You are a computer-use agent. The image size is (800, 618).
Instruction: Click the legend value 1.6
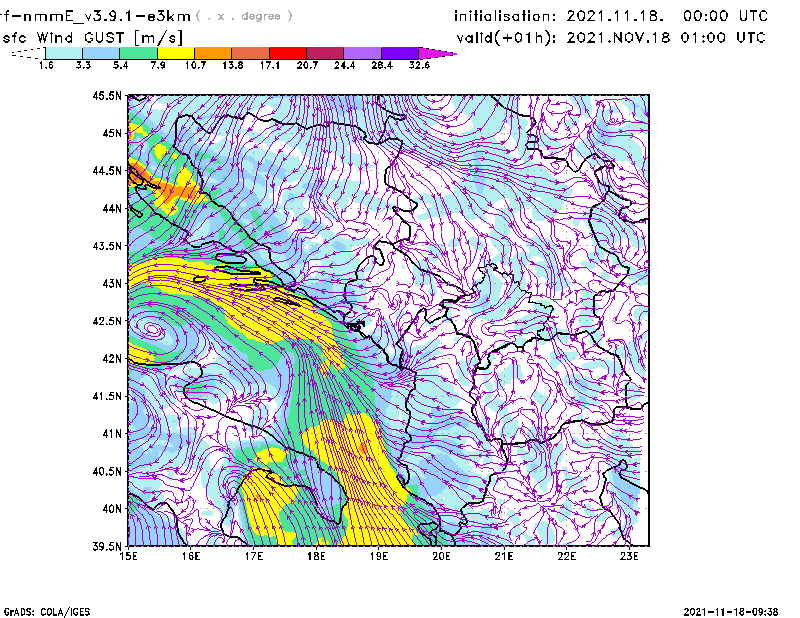click(x=46, y=65)
